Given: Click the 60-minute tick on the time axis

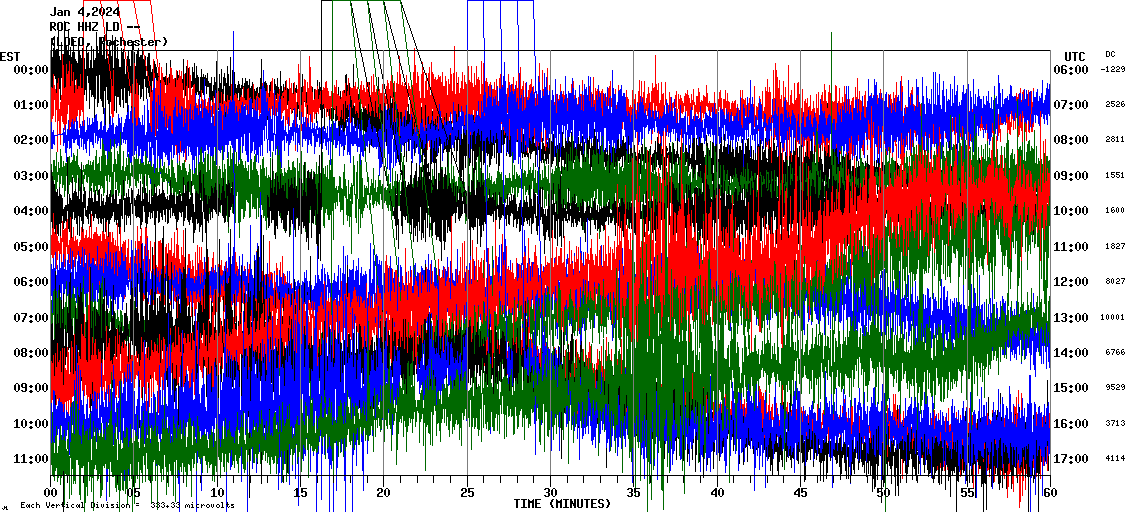Looking at the screenshot, I should click(x=1049, y=493).
